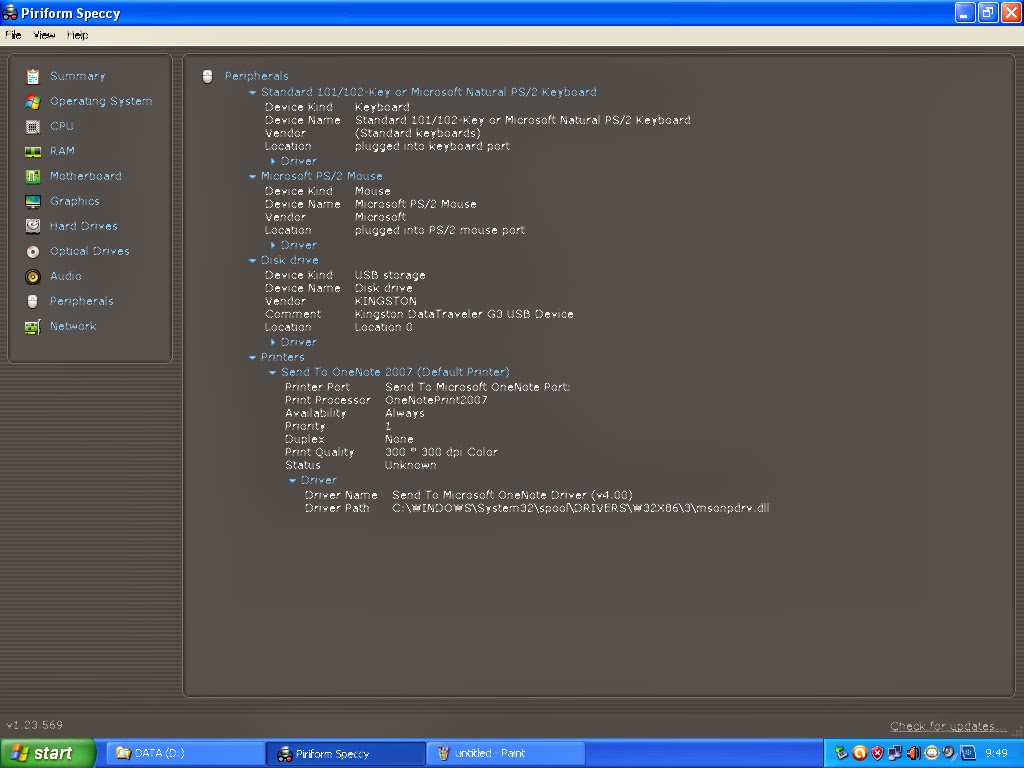Click the red shield tray icon
This screenshot has height=768, width=1024.
tap(878, 753)
